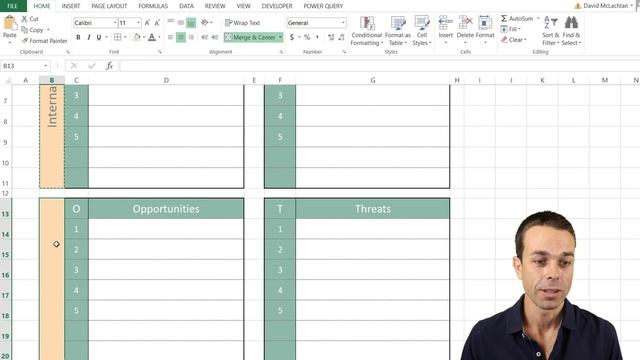
Task: Cut the selected cells
Action: 30,19
